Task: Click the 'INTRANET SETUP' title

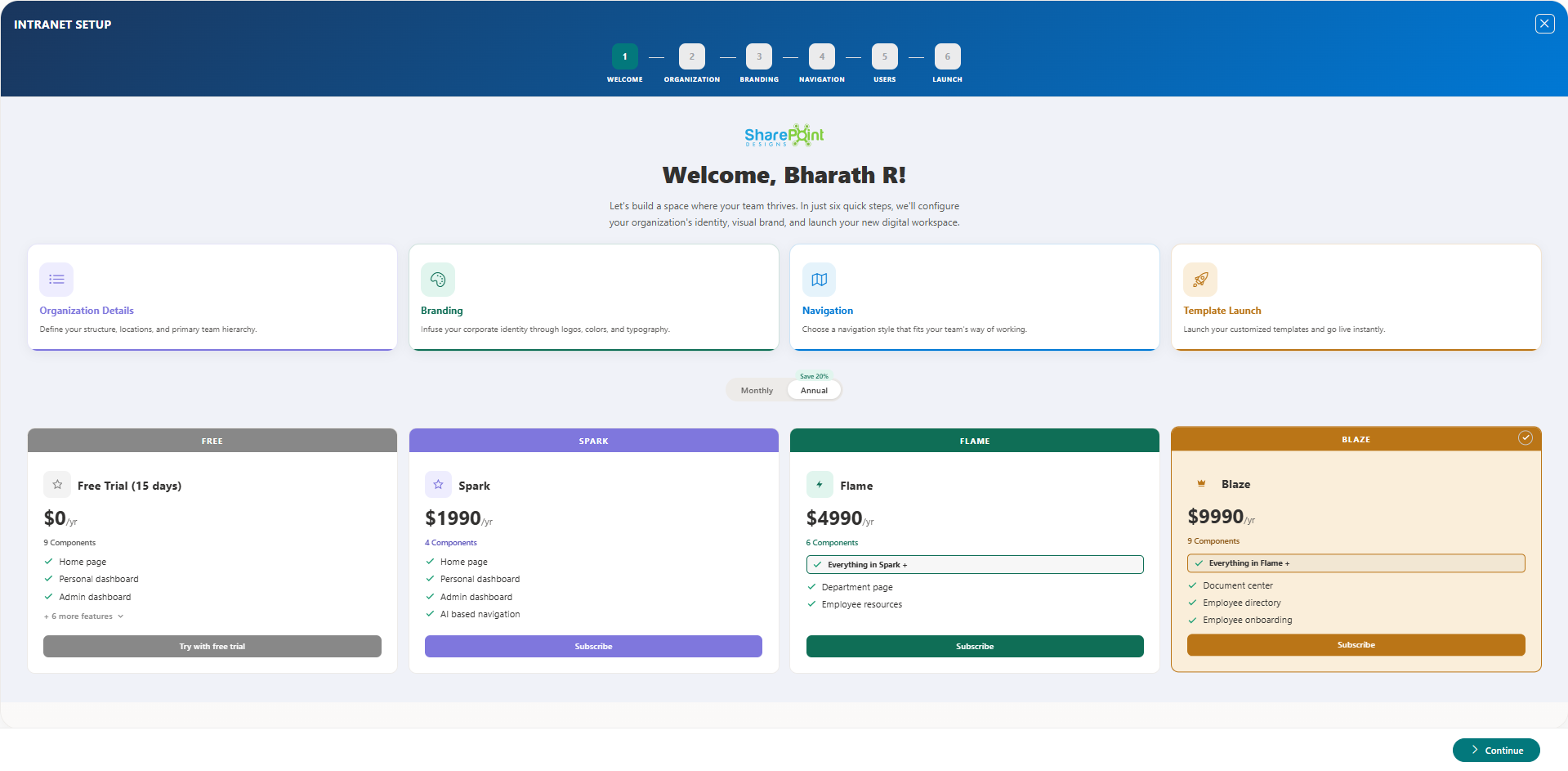Action: (x=63, y=25)
